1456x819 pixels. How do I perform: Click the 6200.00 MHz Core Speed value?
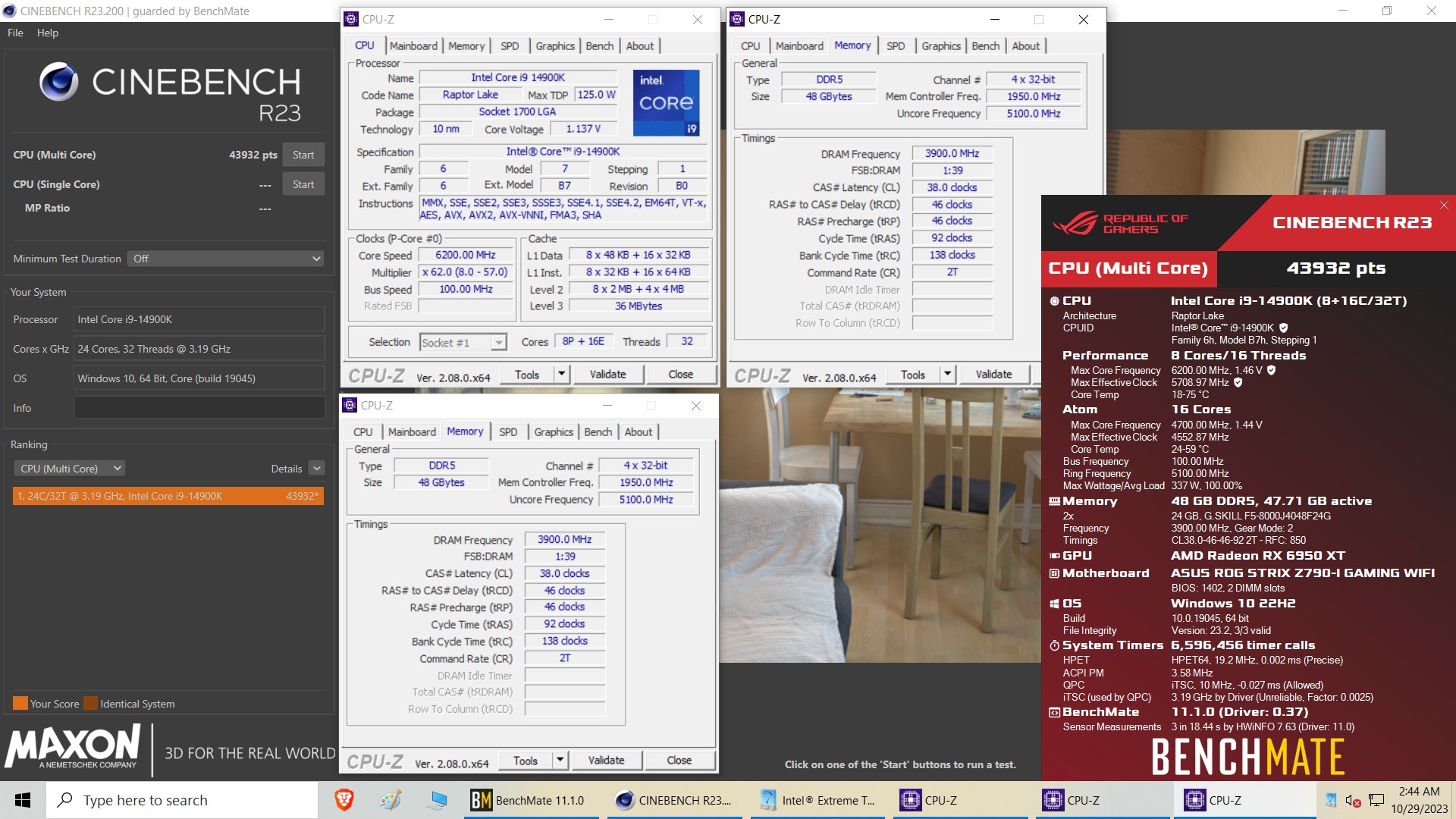tap(466, 256)
